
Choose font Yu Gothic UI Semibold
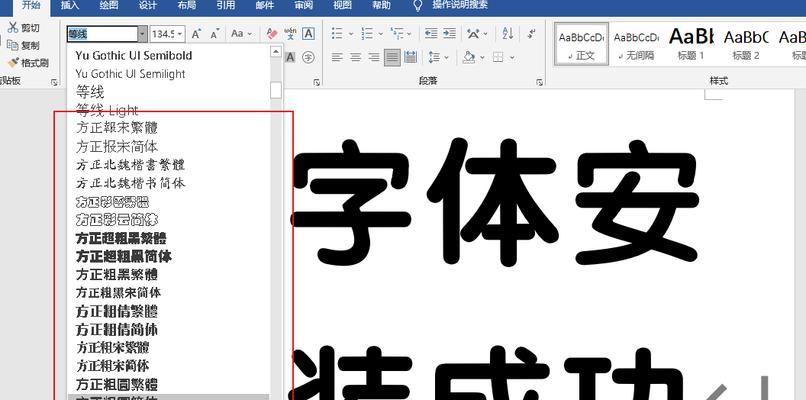click(168, 55)
